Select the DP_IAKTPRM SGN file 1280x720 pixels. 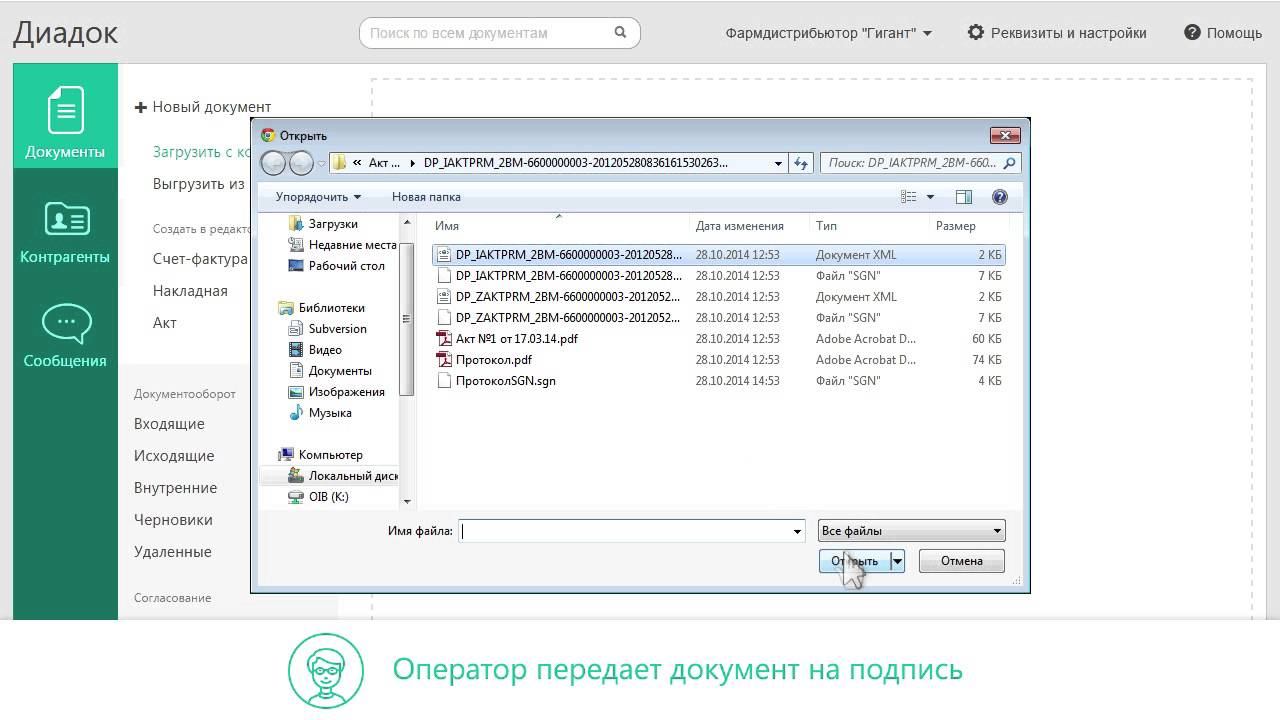pos(719,276)
